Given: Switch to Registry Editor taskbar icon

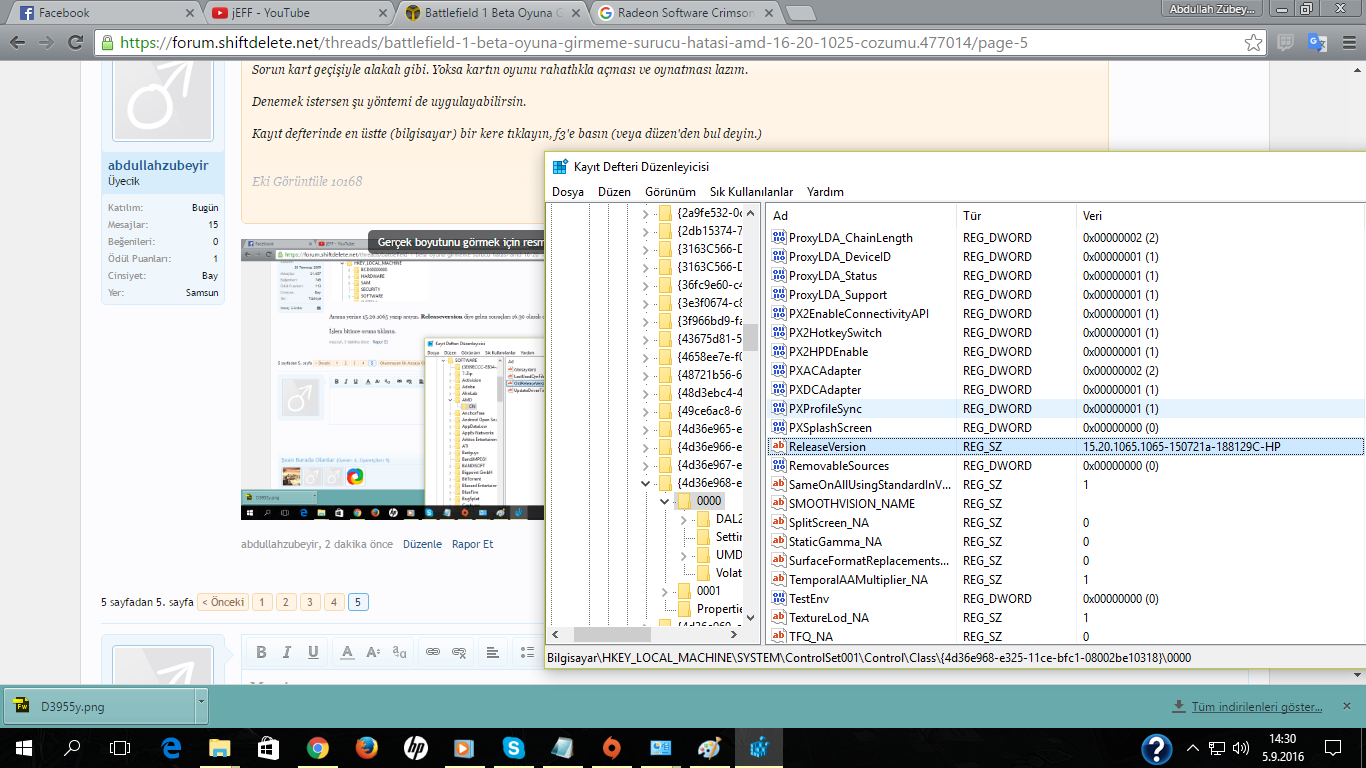Looking at the screenshot, I should point(758,747).
